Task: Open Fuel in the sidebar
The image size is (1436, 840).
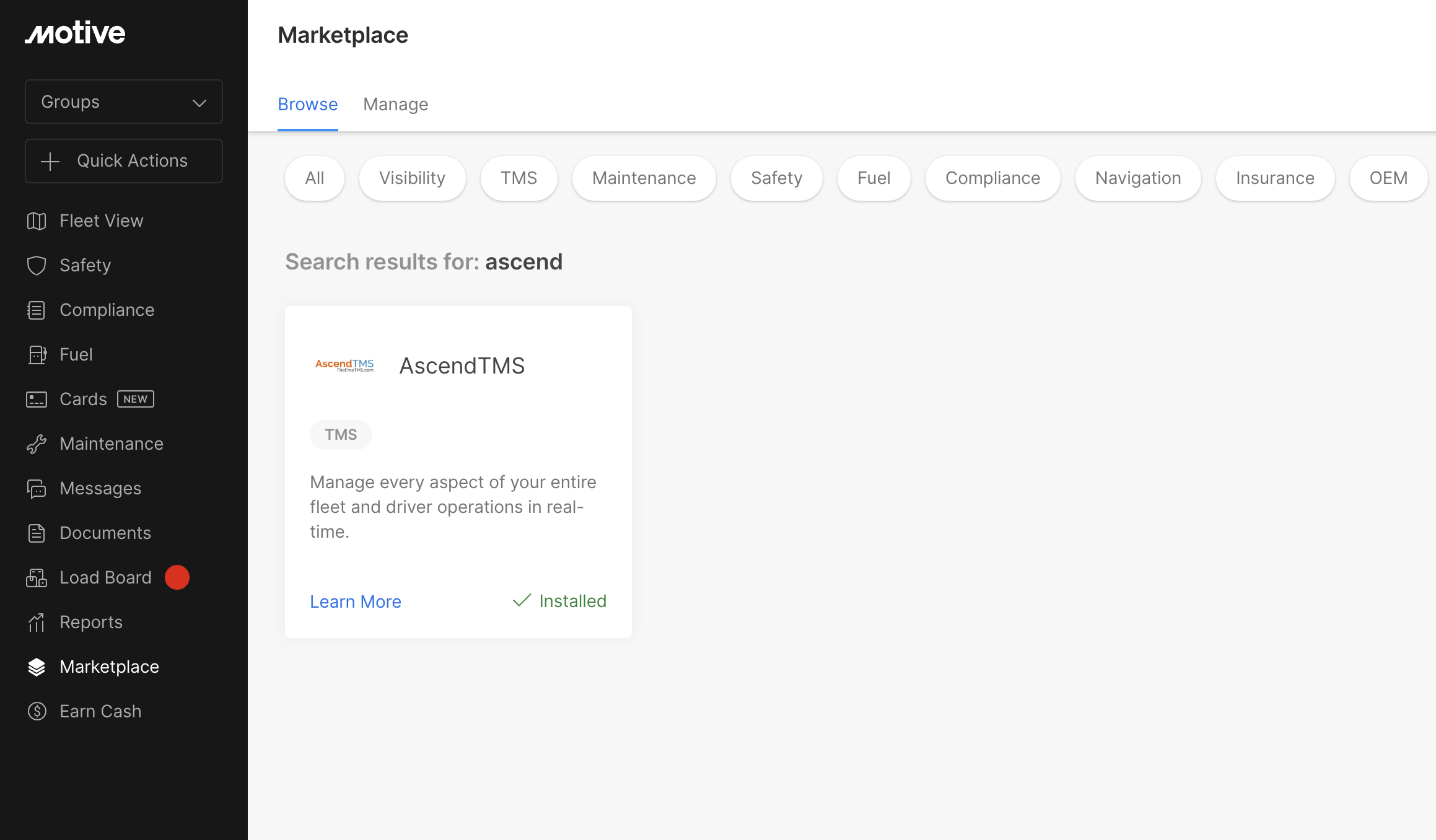Action: 76,355
